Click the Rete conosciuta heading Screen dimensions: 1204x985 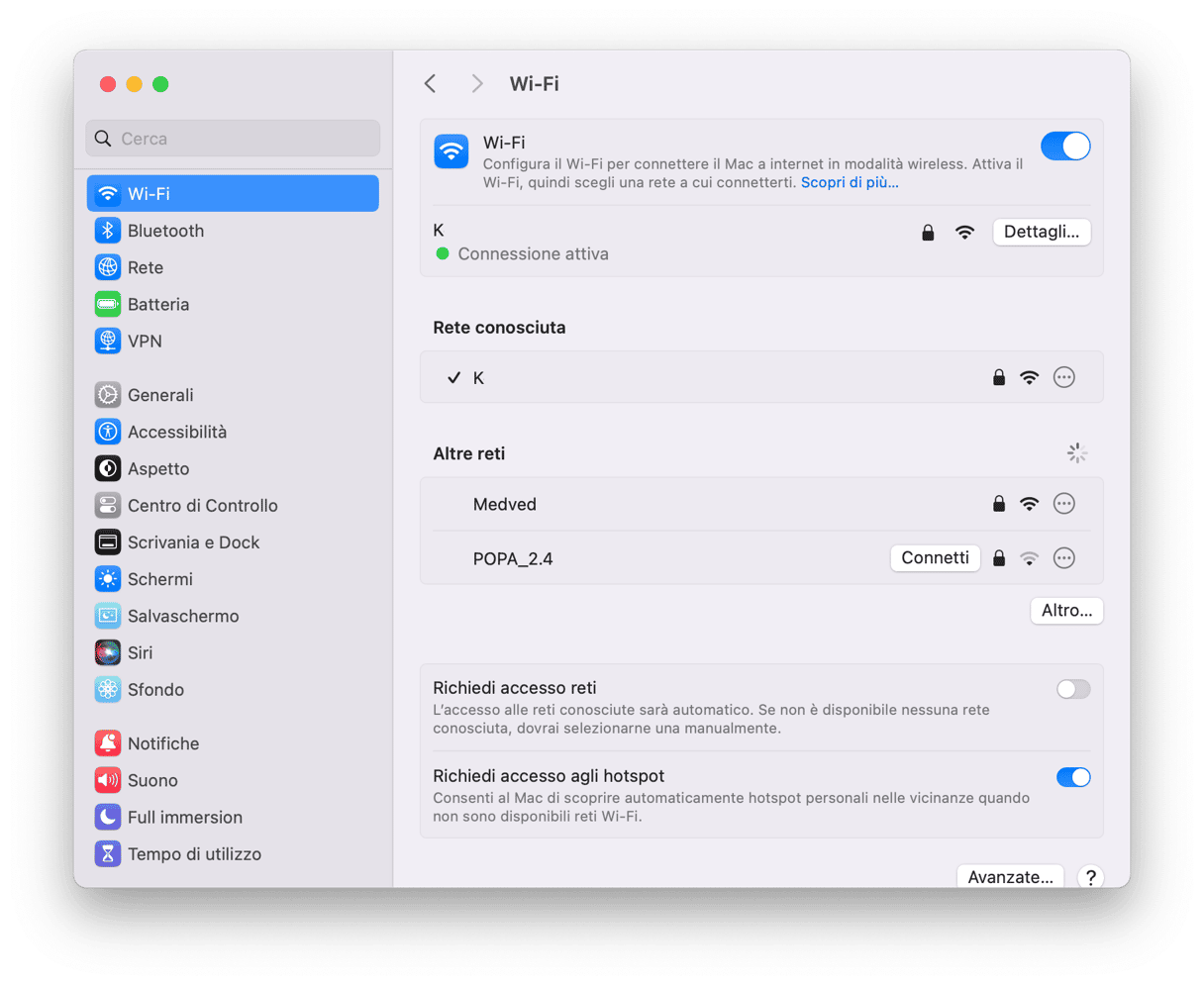[x=499, y=328]
